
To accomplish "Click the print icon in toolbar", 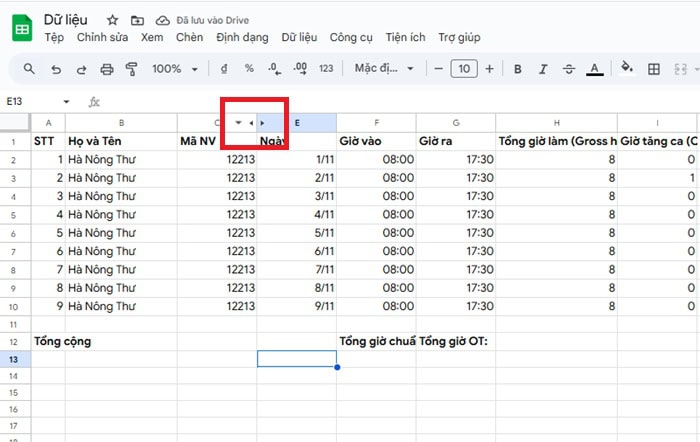I will [x=107, y=69].
